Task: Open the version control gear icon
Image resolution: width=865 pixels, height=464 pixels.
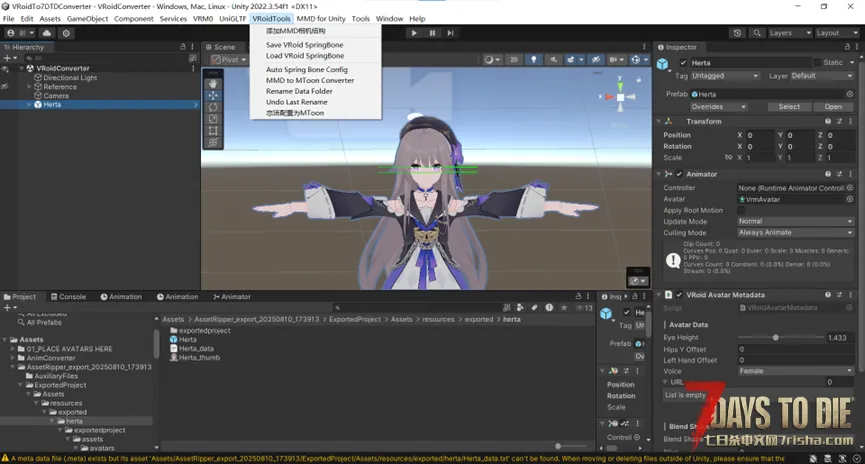Action: (66, 33)
